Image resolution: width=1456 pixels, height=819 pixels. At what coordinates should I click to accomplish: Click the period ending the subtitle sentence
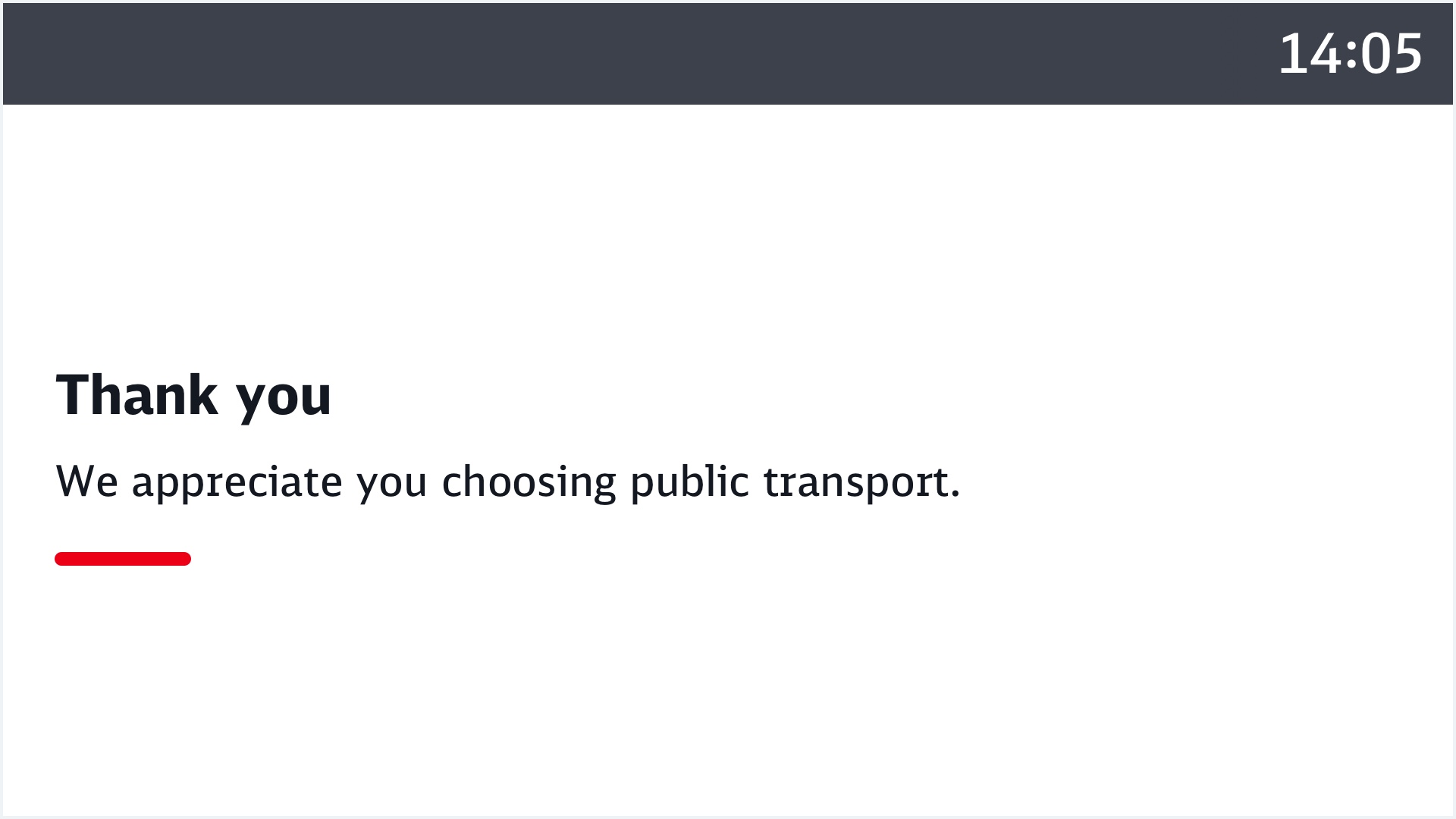point(955,495)
